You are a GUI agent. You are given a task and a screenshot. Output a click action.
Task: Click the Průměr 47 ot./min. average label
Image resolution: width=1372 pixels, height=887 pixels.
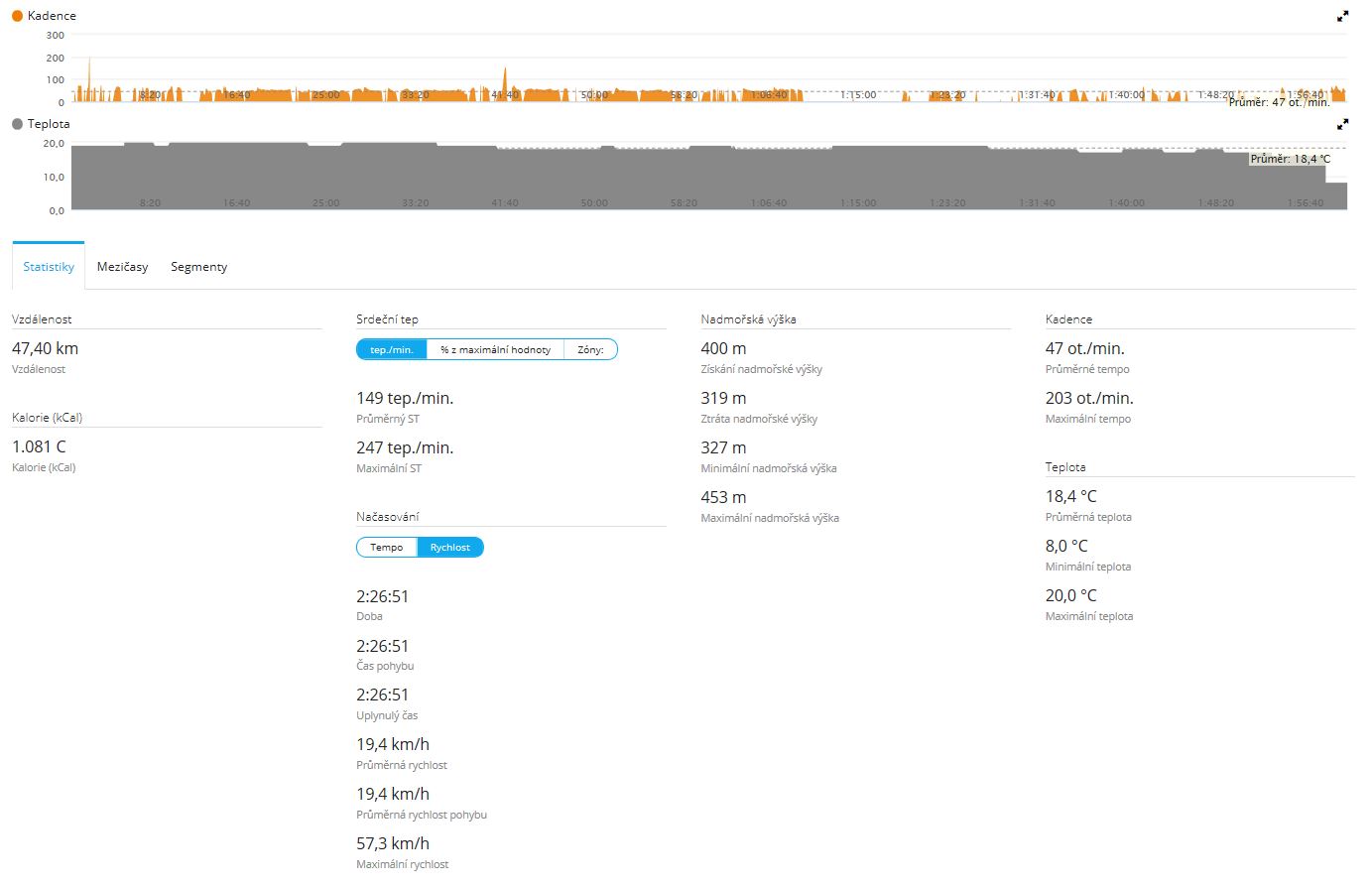[1279, 102]
